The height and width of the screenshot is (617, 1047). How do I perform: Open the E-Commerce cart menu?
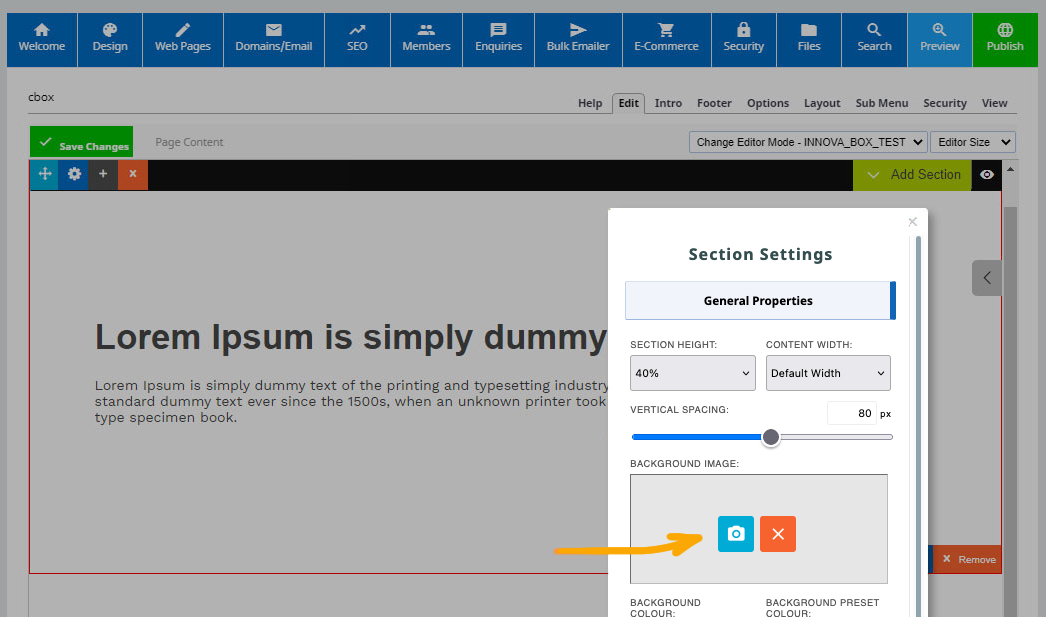[x=666, y=39]
